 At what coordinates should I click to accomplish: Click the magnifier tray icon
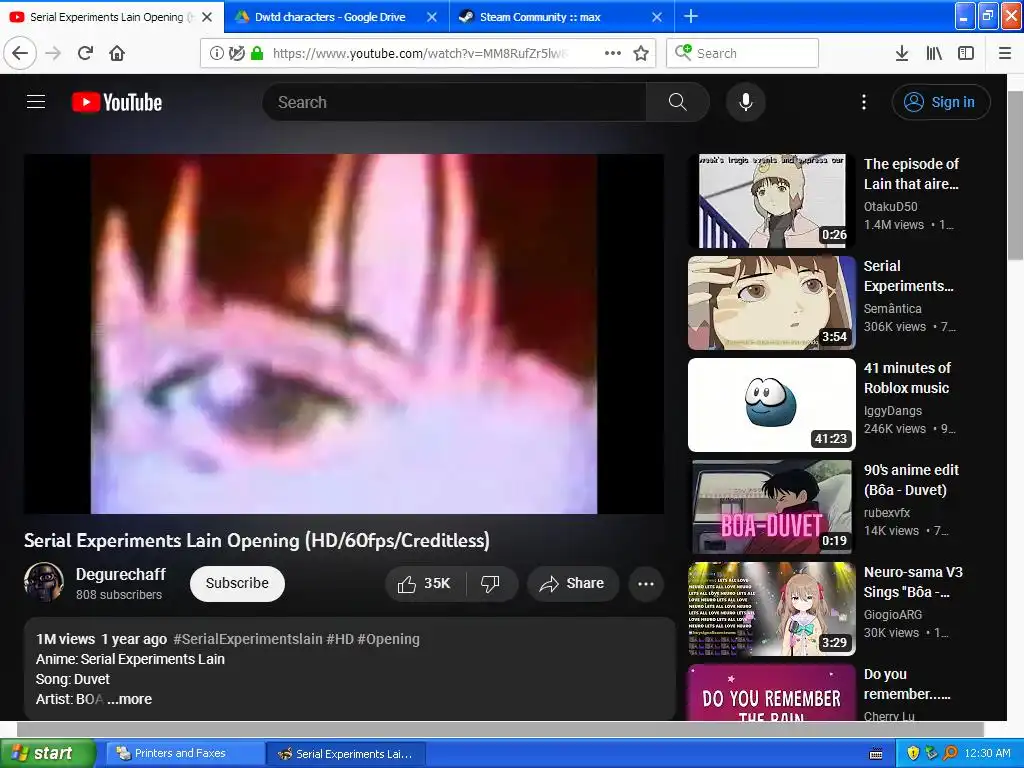click(x=951, y=754)
